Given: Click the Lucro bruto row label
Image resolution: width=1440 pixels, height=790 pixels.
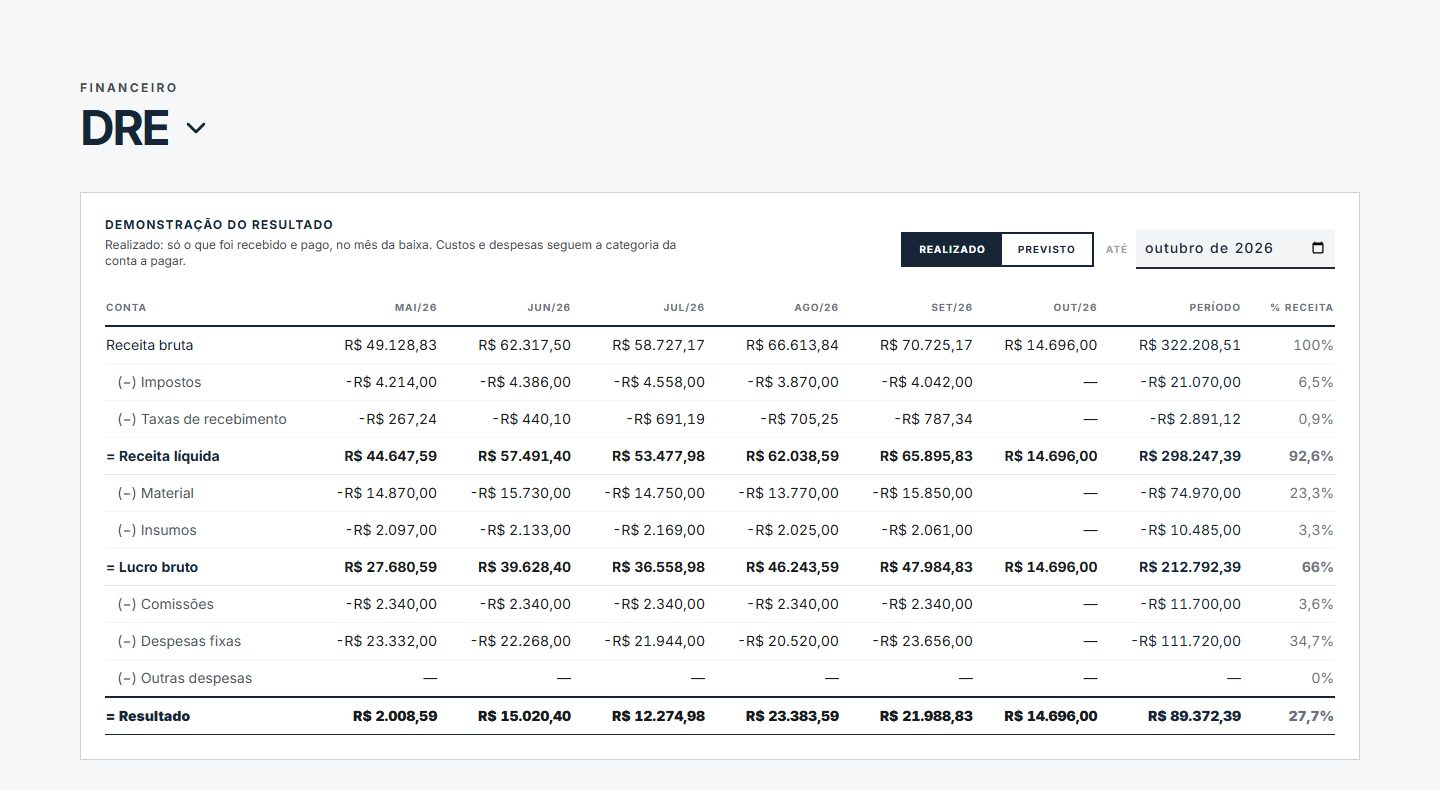Looking at the screenshot, I should point(152,567).
